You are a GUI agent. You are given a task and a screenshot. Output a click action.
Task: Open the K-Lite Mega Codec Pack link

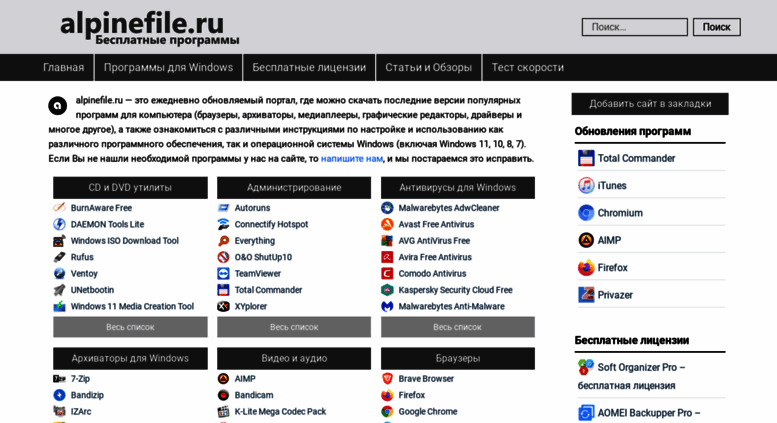(x=280, y=411)
